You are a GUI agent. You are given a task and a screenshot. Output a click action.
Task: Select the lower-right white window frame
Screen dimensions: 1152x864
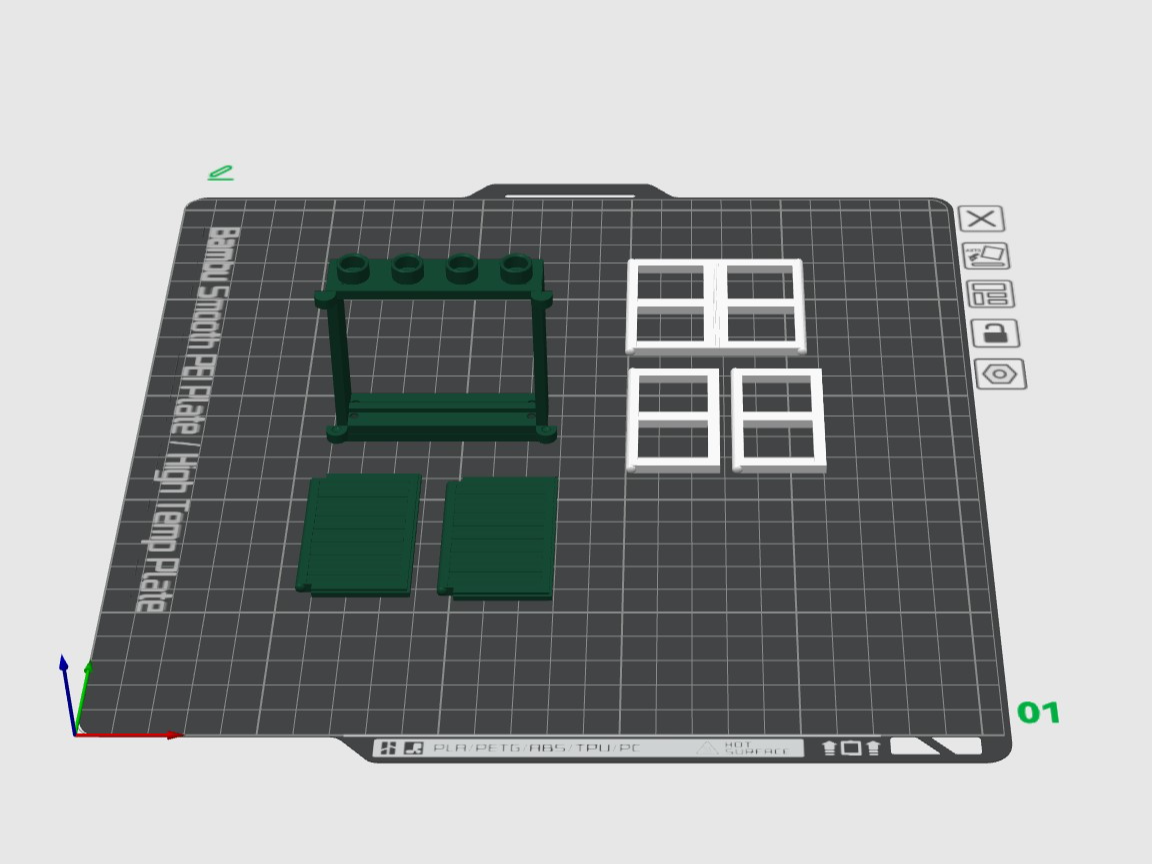779,420
